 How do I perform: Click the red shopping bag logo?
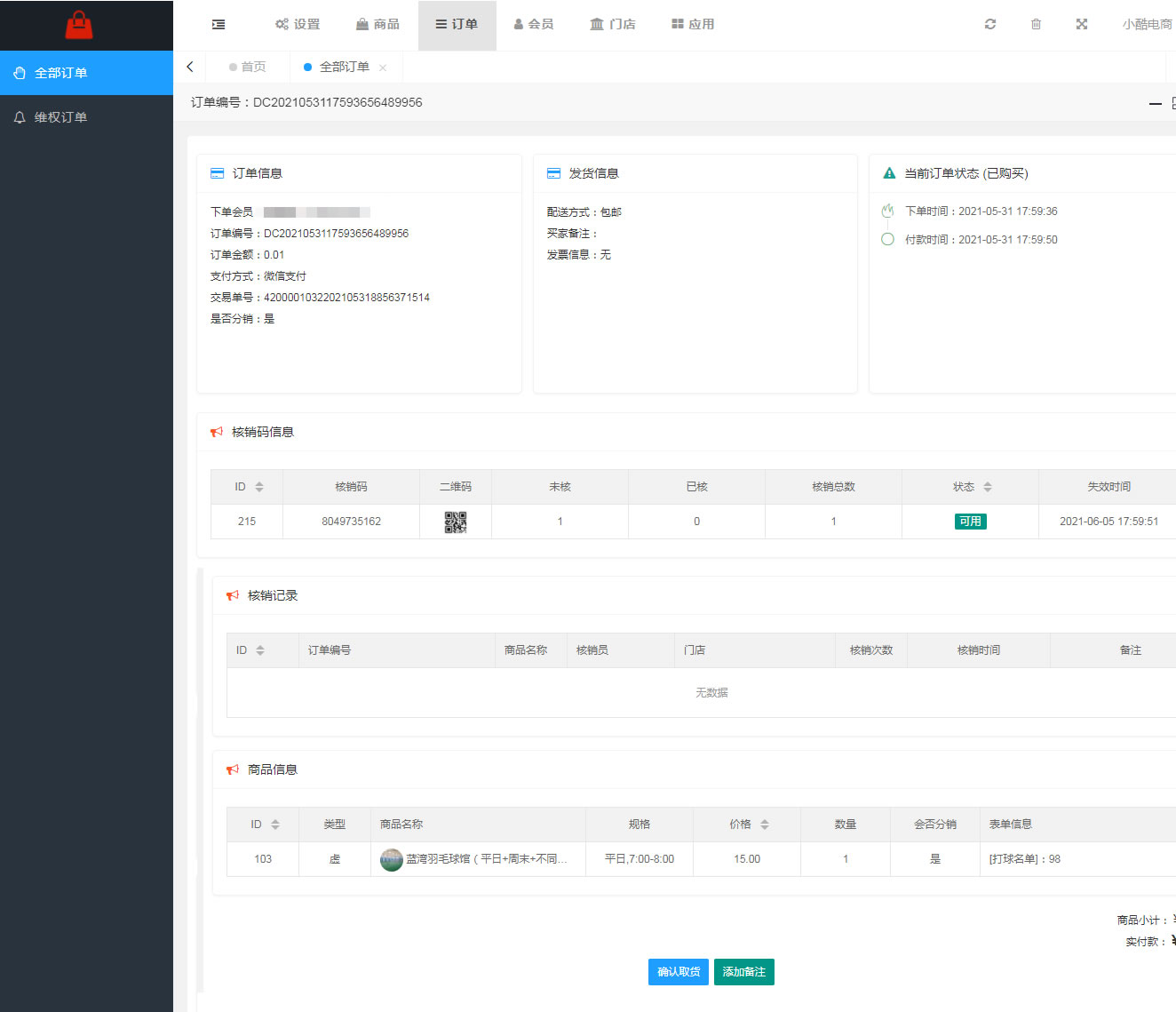coord(79,25)
